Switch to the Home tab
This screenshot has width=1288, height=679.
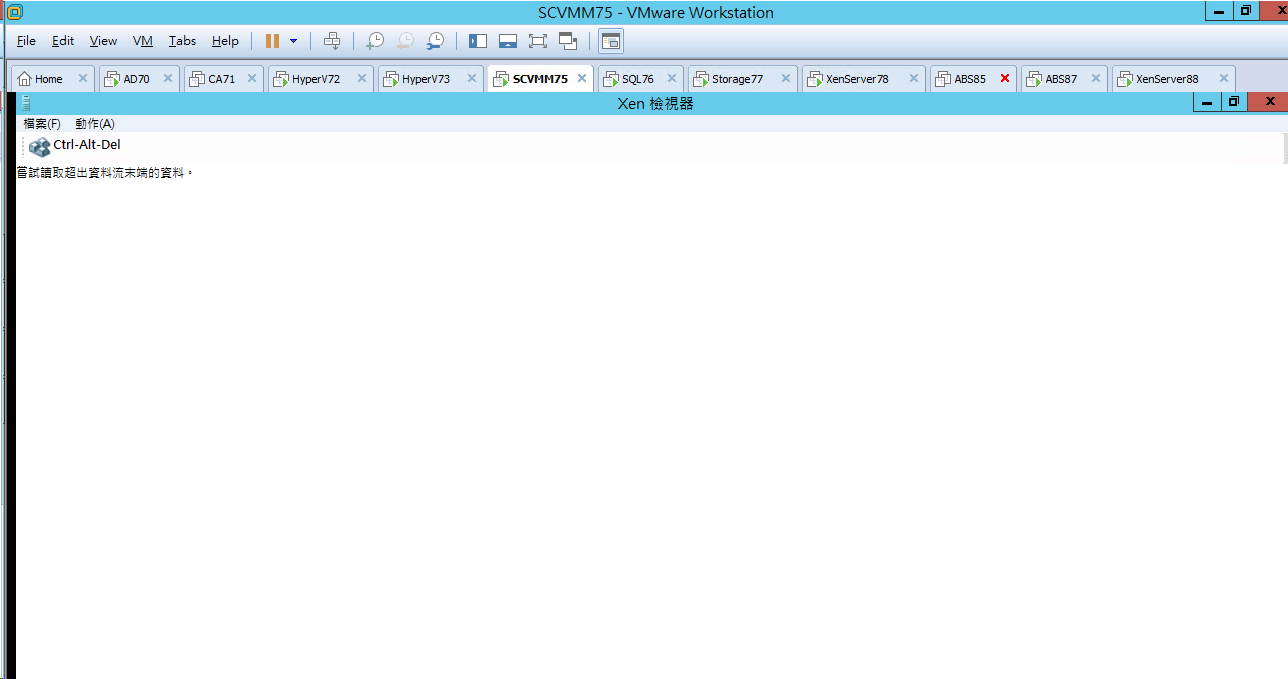point(53,79)
